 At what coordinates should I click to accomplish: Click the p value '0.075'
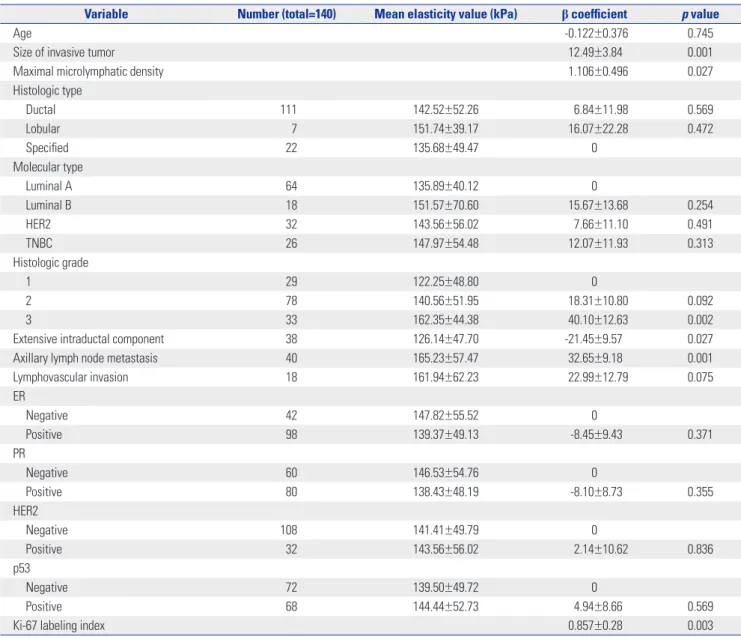pyautogui.click(x=700, y=377)
